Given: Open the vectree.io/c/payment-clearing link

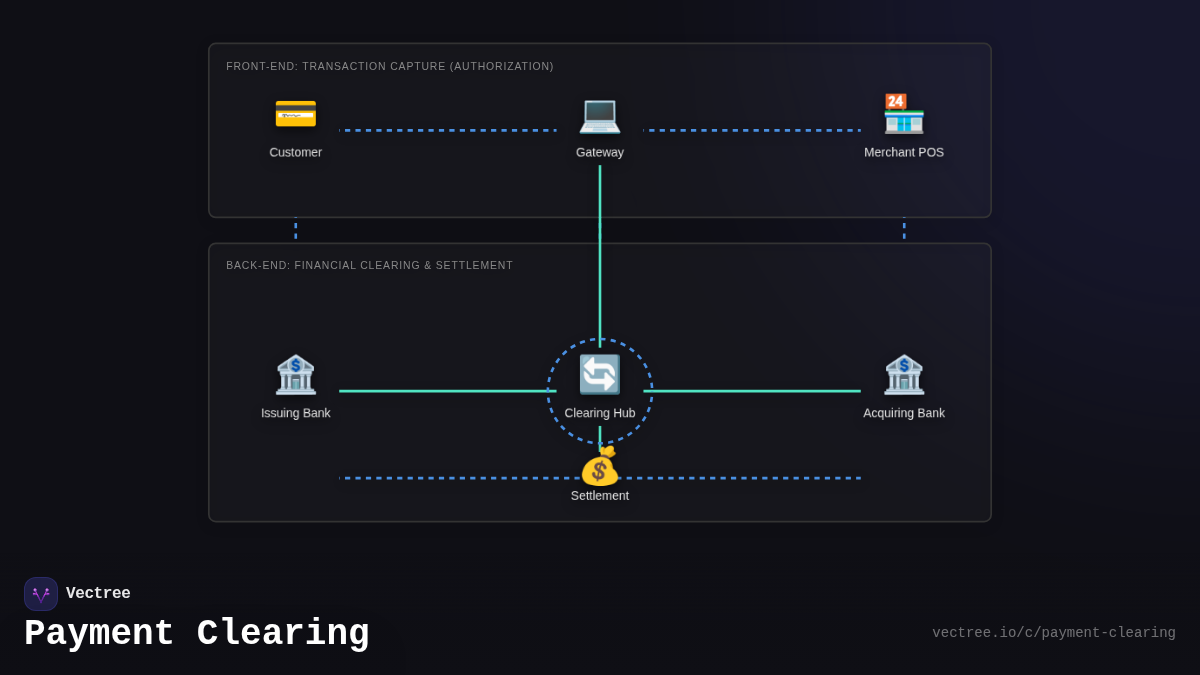Looking at the screenshot, I should 1053,632.
